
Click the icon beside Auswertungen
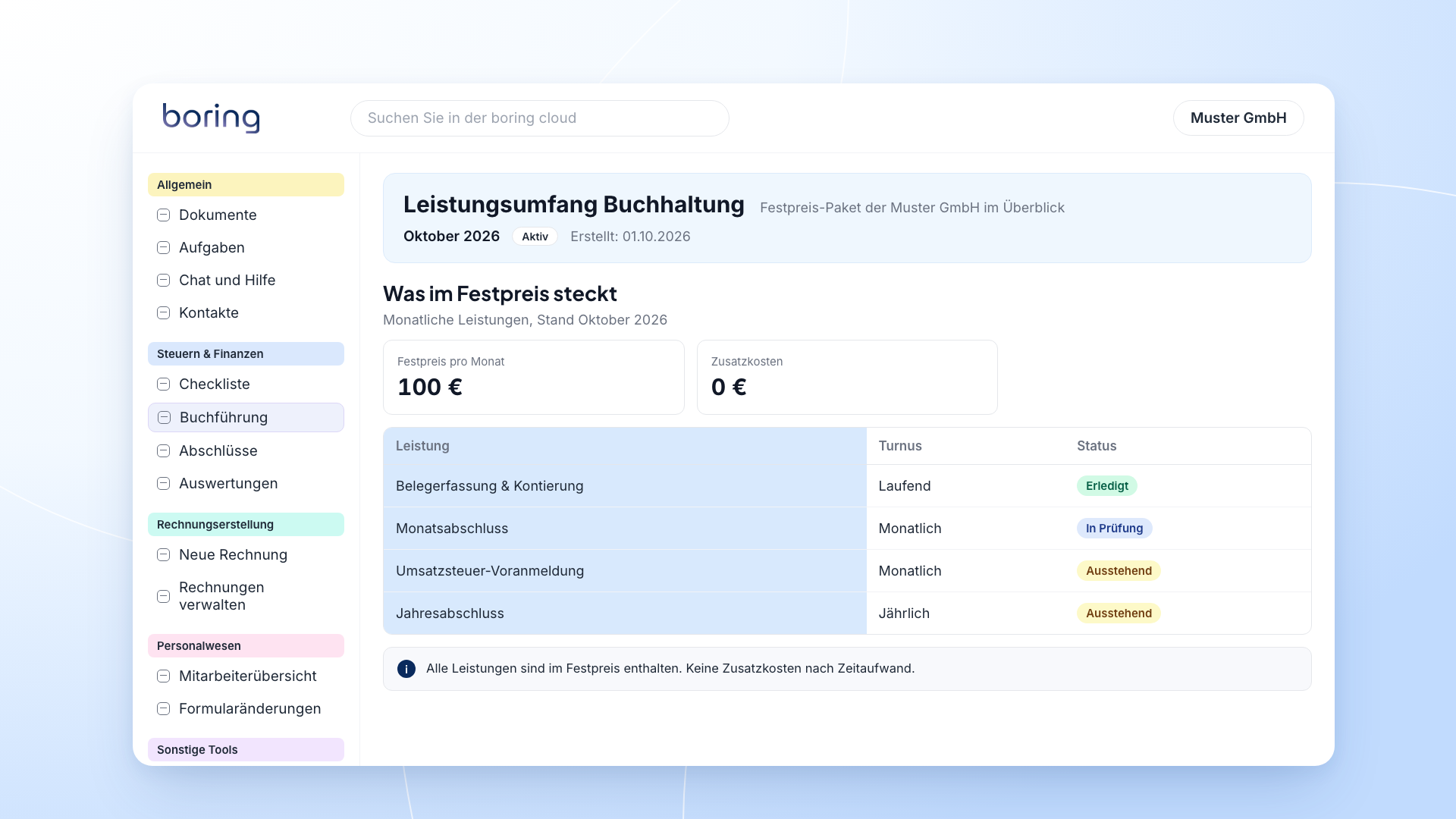click(x=163, y=484)
